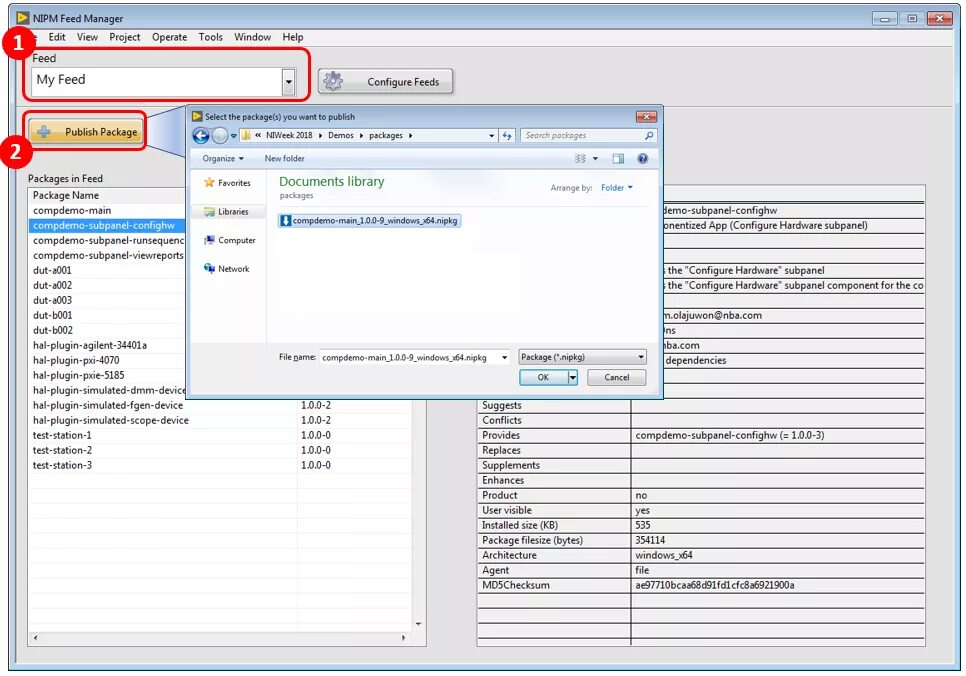Viewport: 966px width, 676px height.
Task: Click New folder in dialog toolbar
Action: (285, 158)
